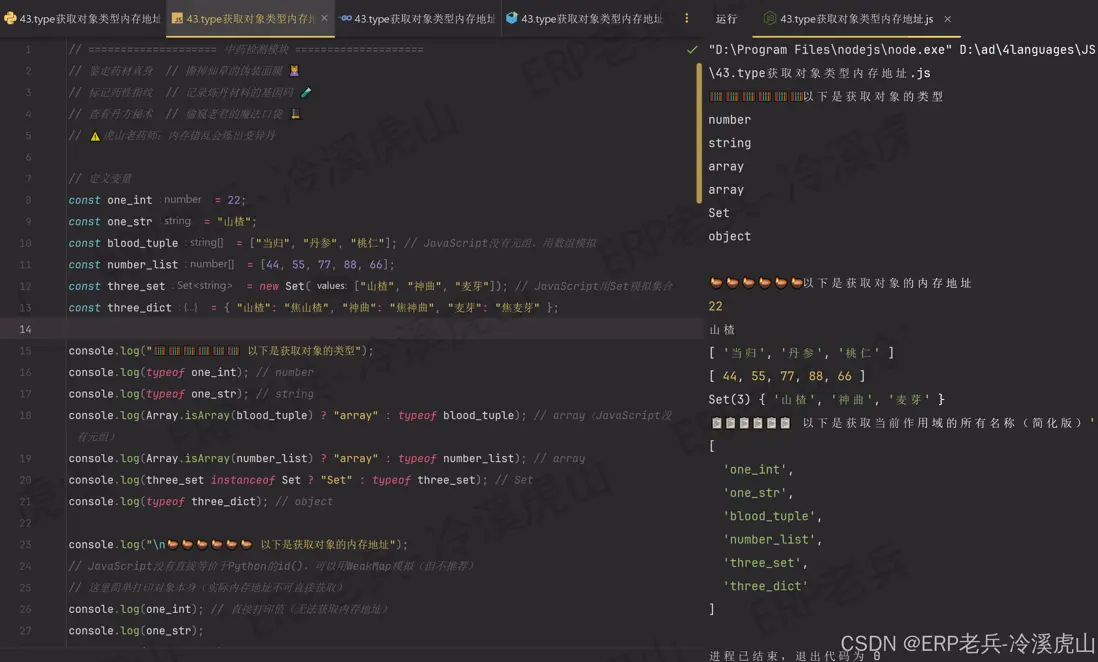Close the active JS editor tab
Image resolution: width=1098 pixels, height=662 pixels.
click(324, 19)
